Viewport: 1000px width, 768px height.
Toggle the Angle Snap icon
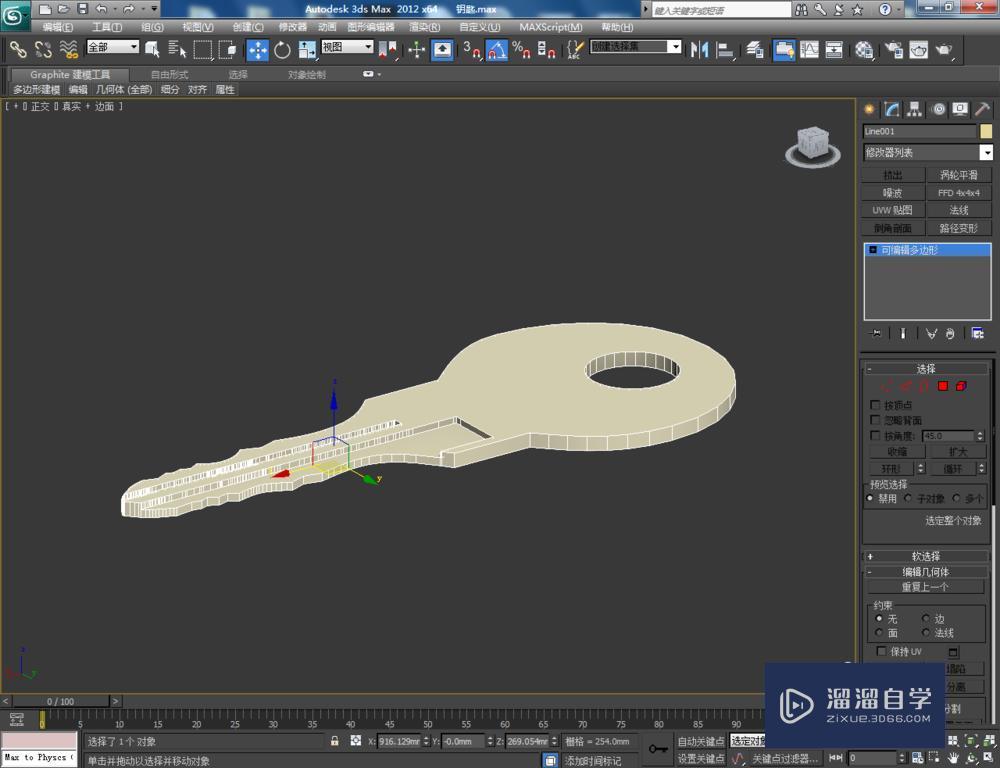pos(496,50)
